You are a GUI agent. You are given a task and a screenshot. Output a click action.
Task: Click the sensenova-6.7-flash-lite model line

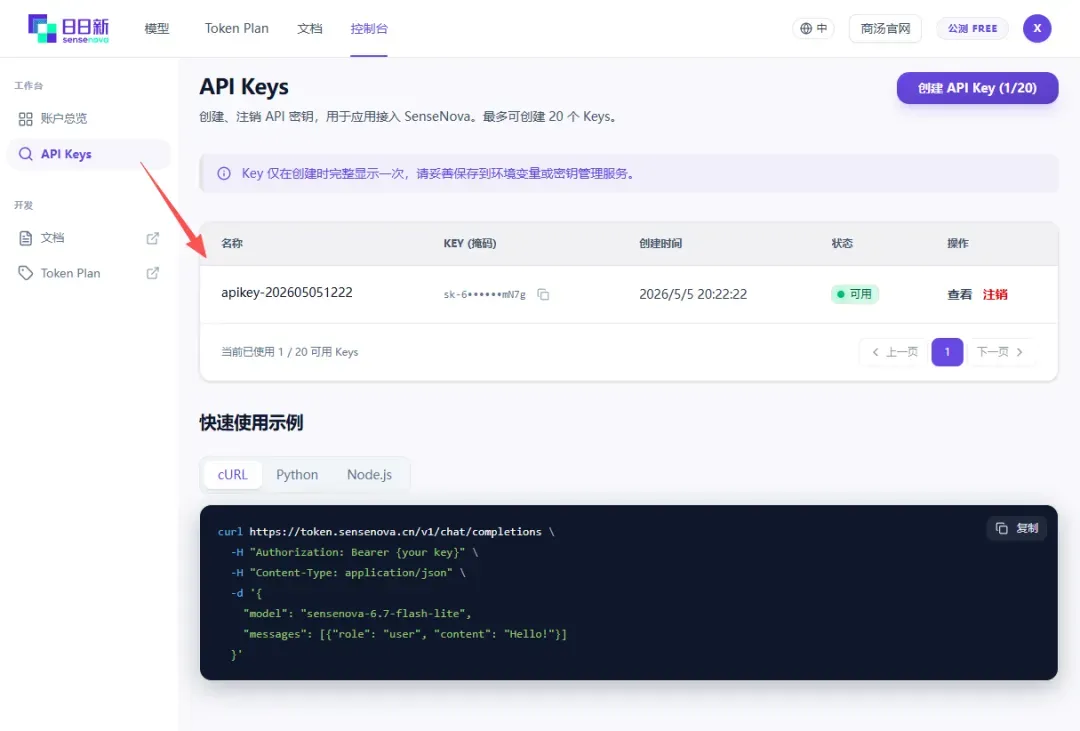tap(357, 613)
